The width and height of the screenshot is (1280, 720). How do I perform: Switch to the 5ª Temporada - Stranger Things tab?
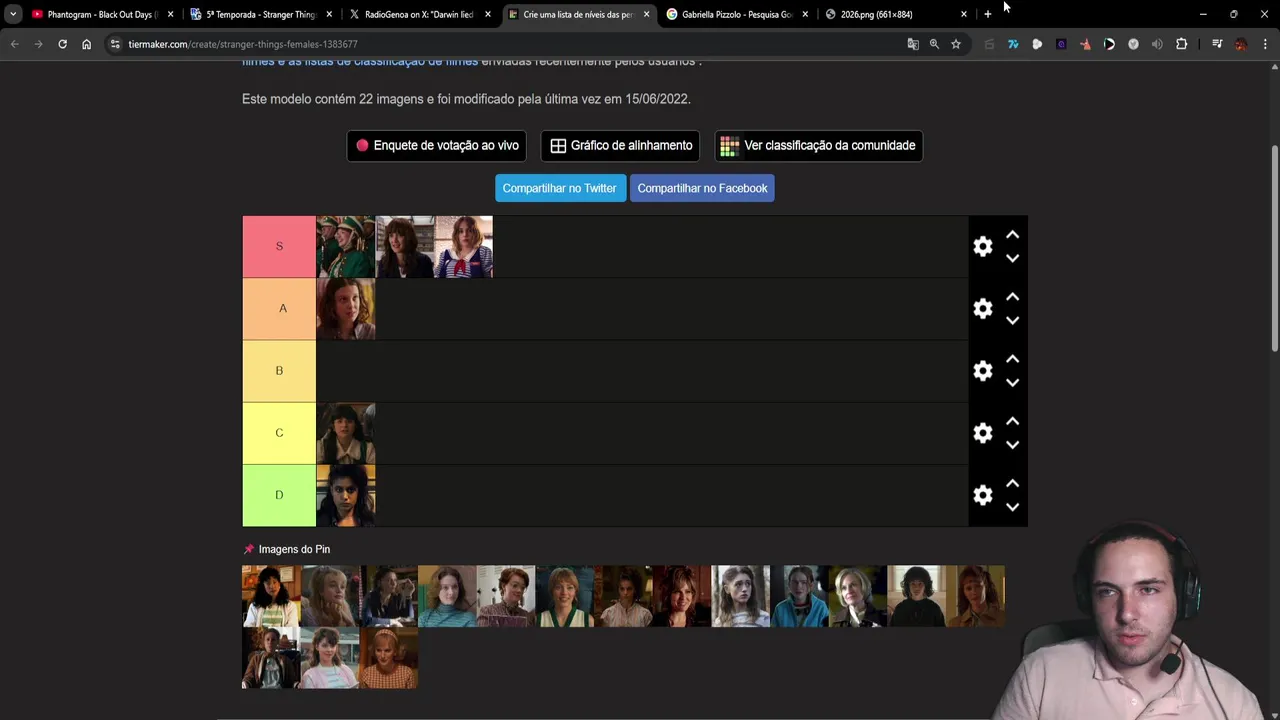[260, 14]
